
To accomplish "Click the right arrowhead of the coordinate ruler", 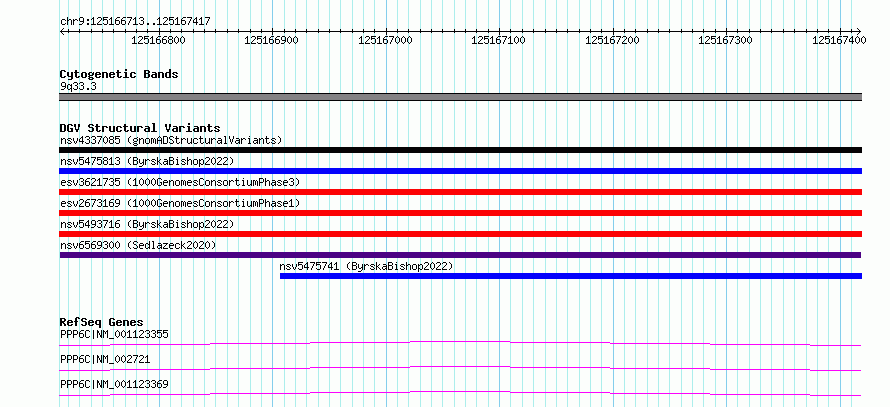I will pos(859,31).
